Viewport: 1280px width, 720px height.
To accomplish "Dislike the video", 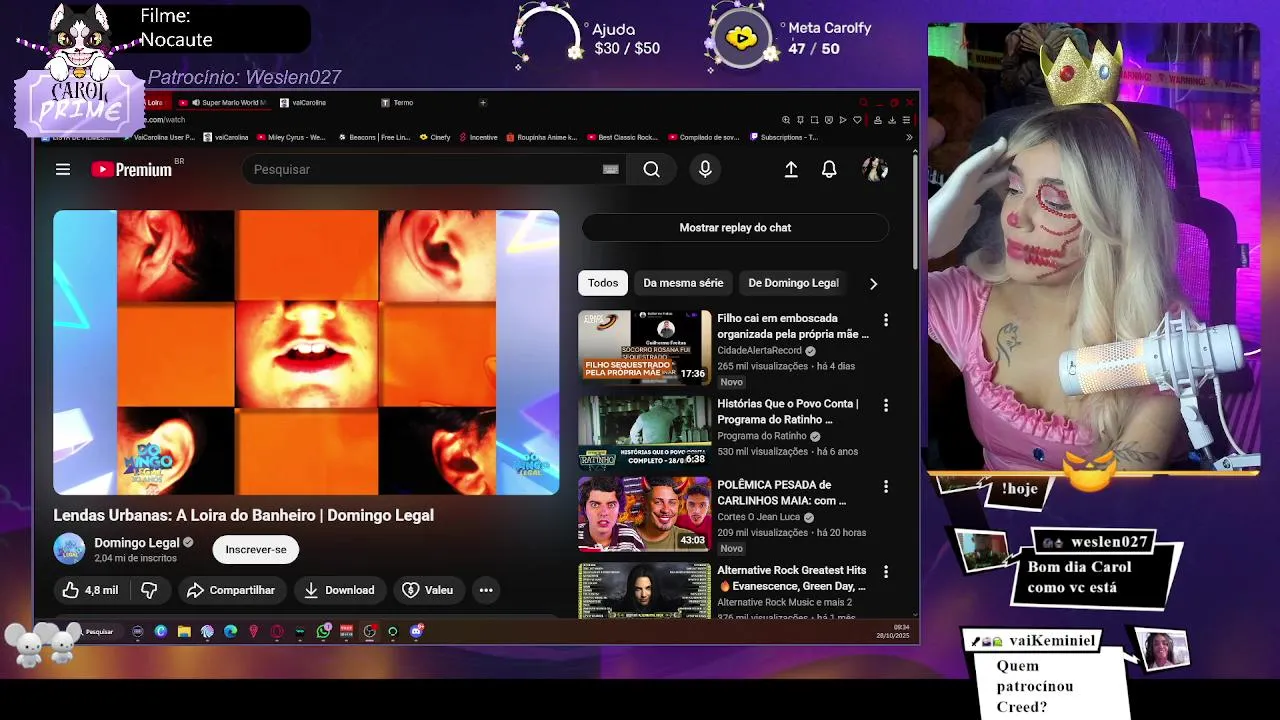I will (149, 590).
